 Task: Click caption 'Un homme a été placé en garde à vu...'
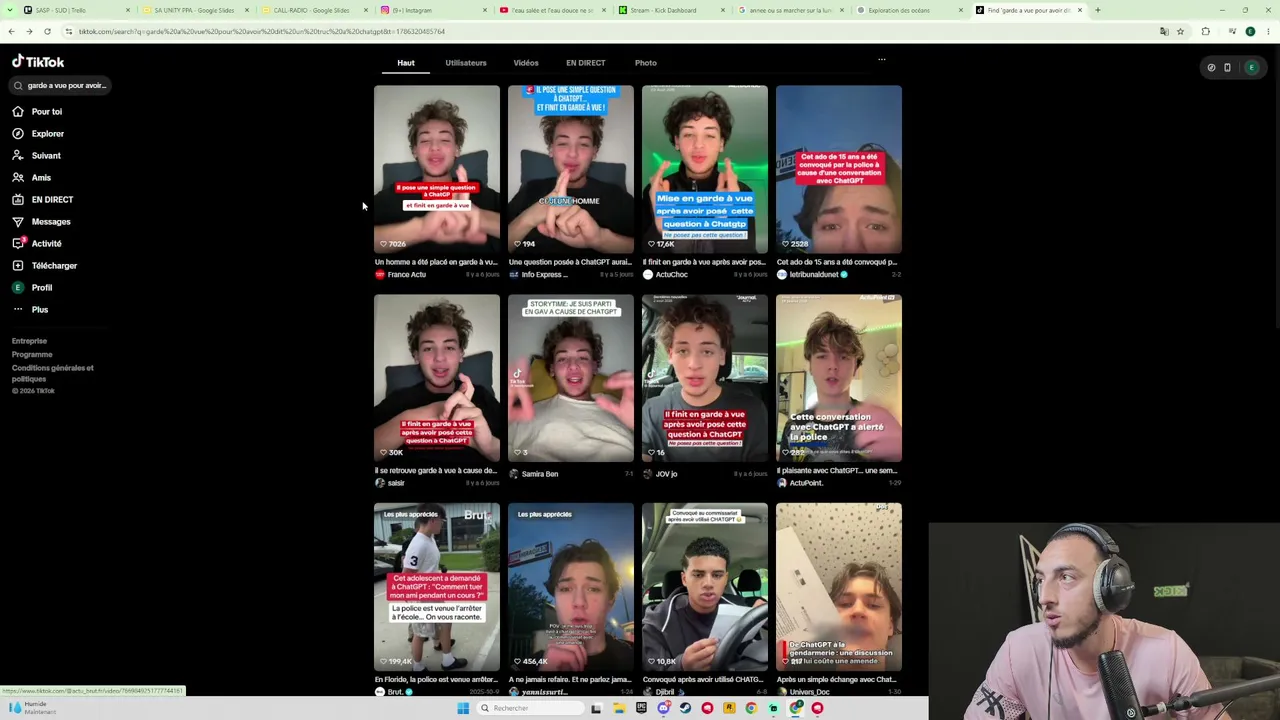[436, 262]
